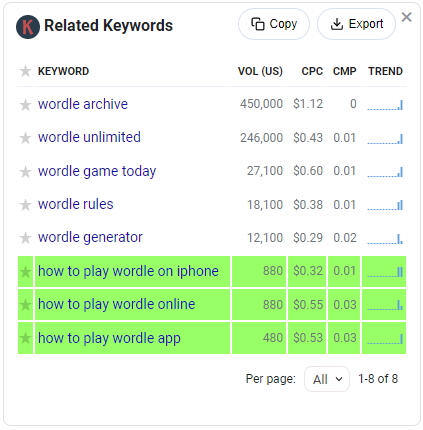Star 'how to play wordle app'
Image resolution: width=423 pixels, height=430 pixels.
(x=25, y=338)
